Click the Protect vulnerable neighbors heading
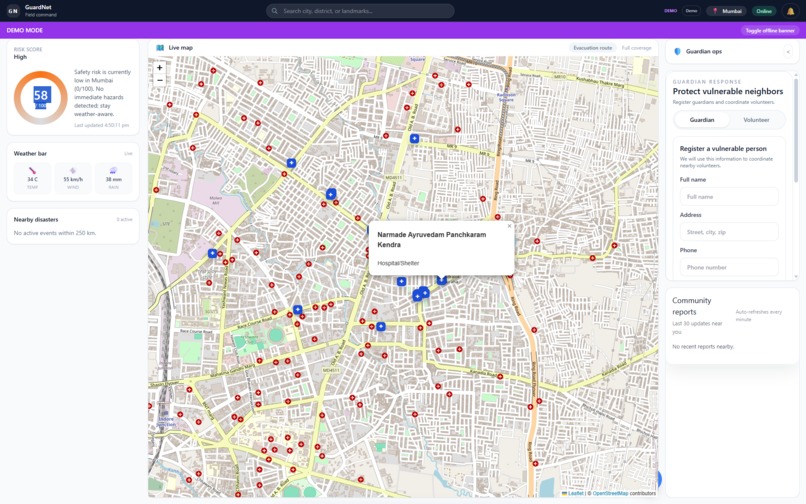Viewport: 806px width, 504px height. pos(728,91)
